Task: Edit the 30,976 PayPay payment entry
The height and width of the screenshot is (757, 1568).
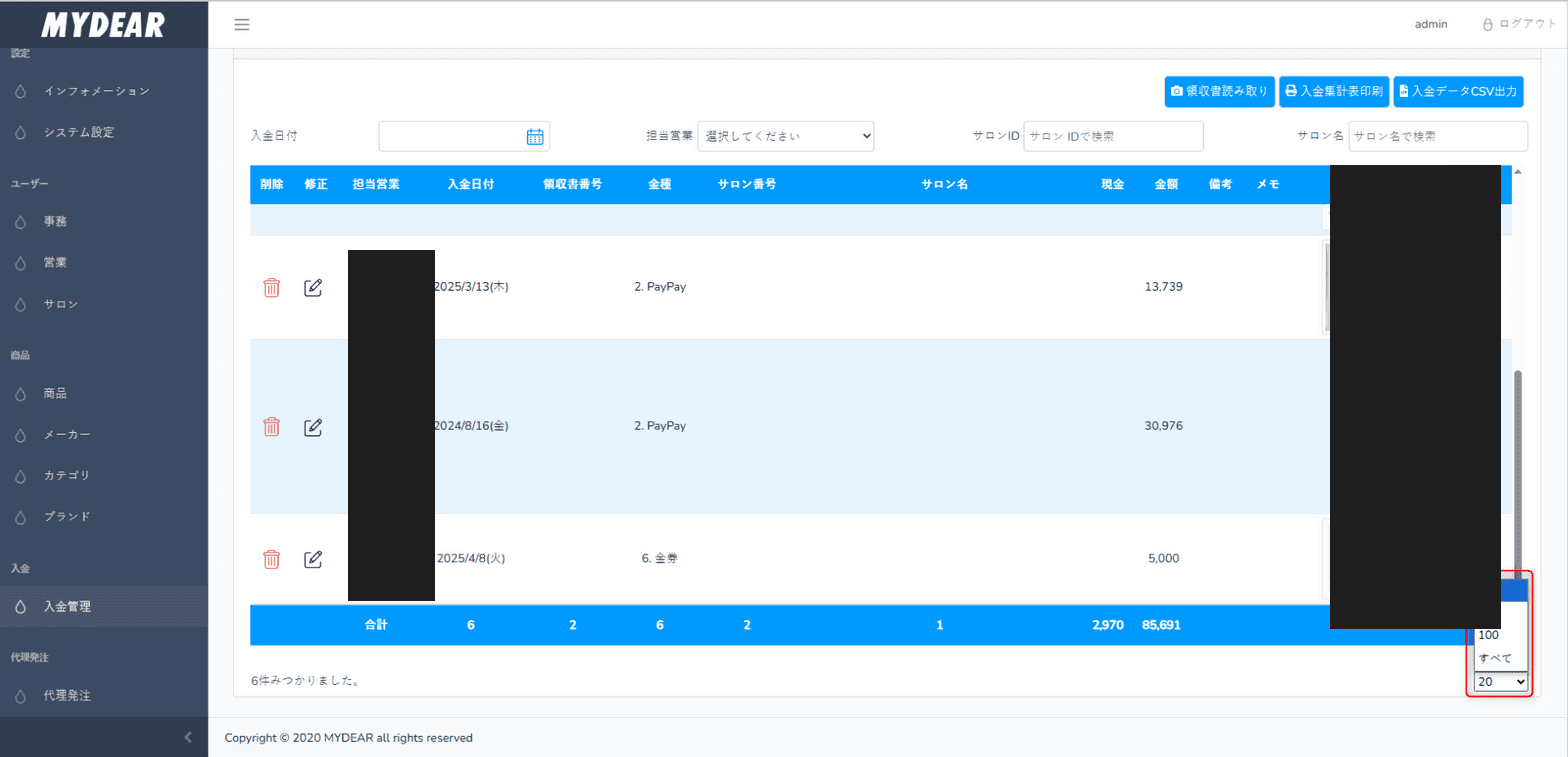Action: tap(313, 427)
